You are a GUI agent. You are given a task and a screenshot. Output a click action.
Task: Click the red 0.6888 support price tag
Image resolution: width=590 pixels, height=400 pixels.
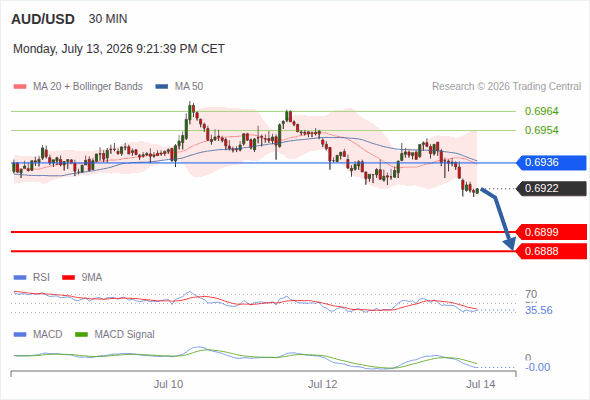coord(551,251)
